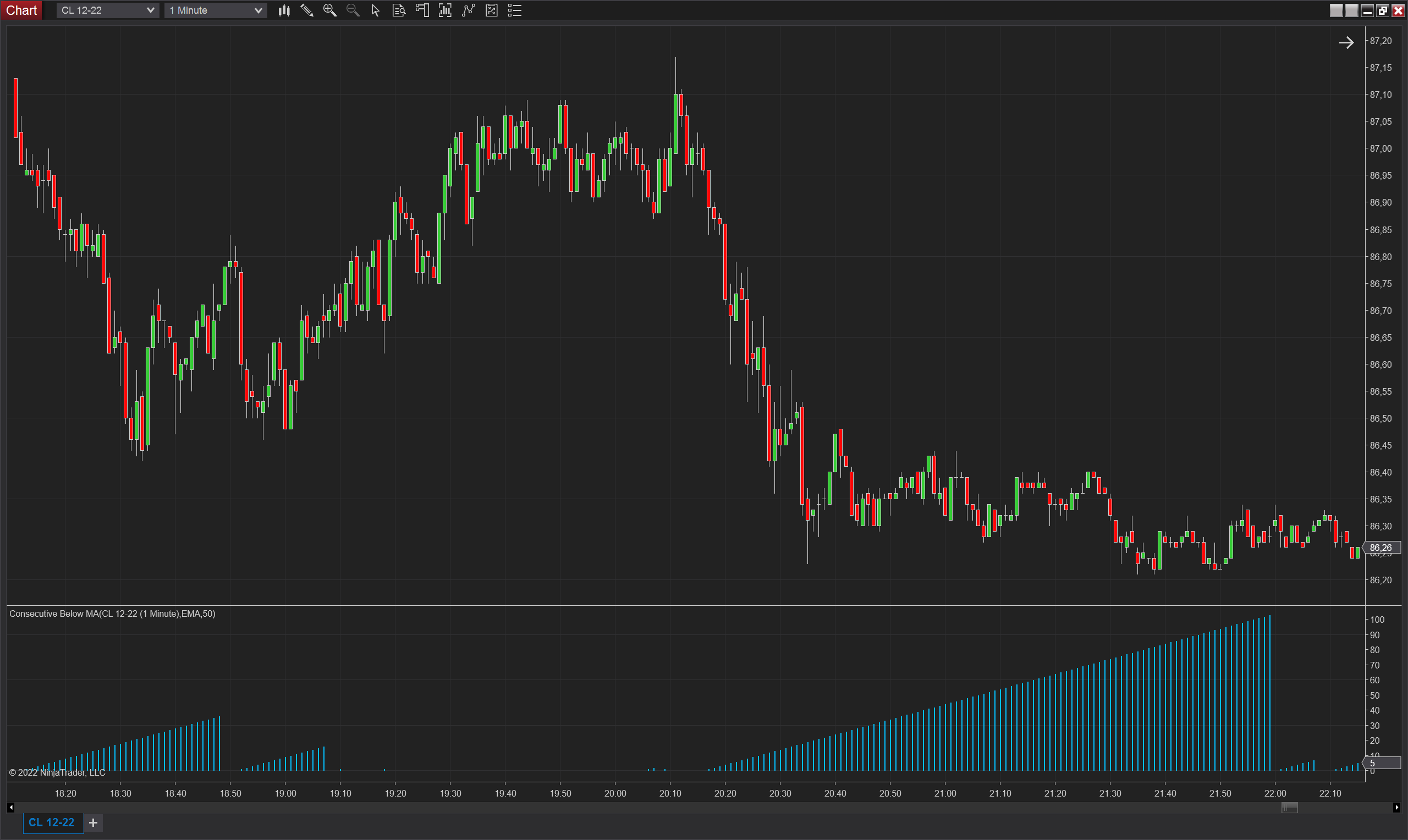Image resolution: width=1408 pixels, height=840 pixels.
Task: Click the 86,20 price axis label
Action: pos(1380,580)
